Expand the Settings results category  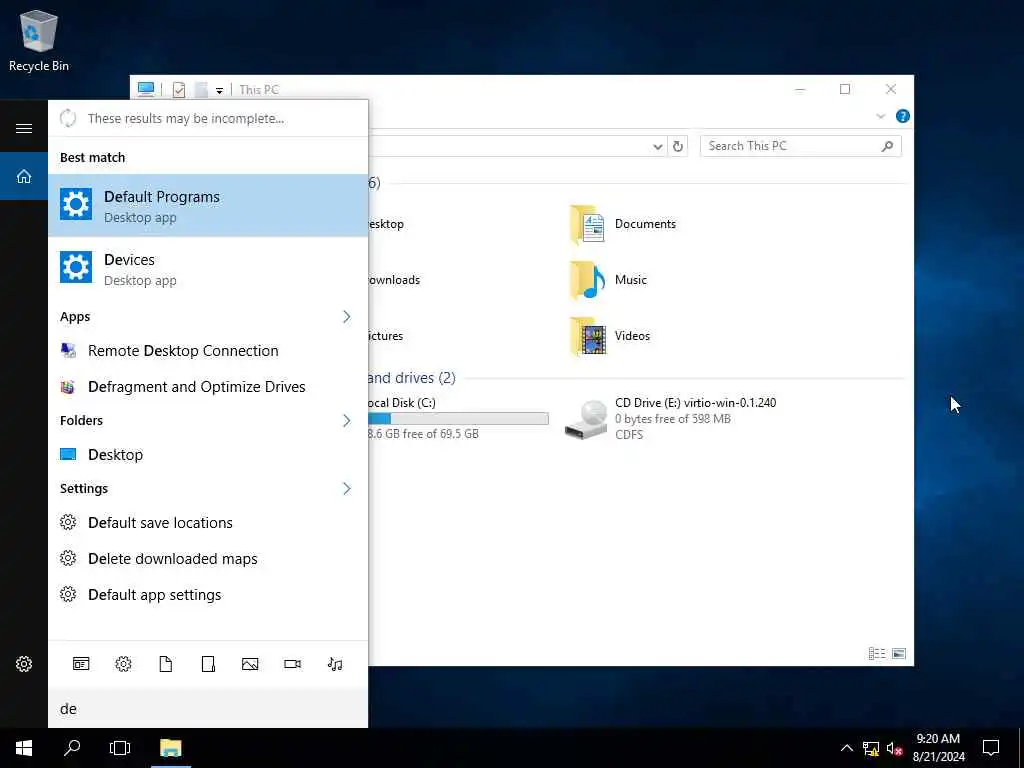(346, 488)
